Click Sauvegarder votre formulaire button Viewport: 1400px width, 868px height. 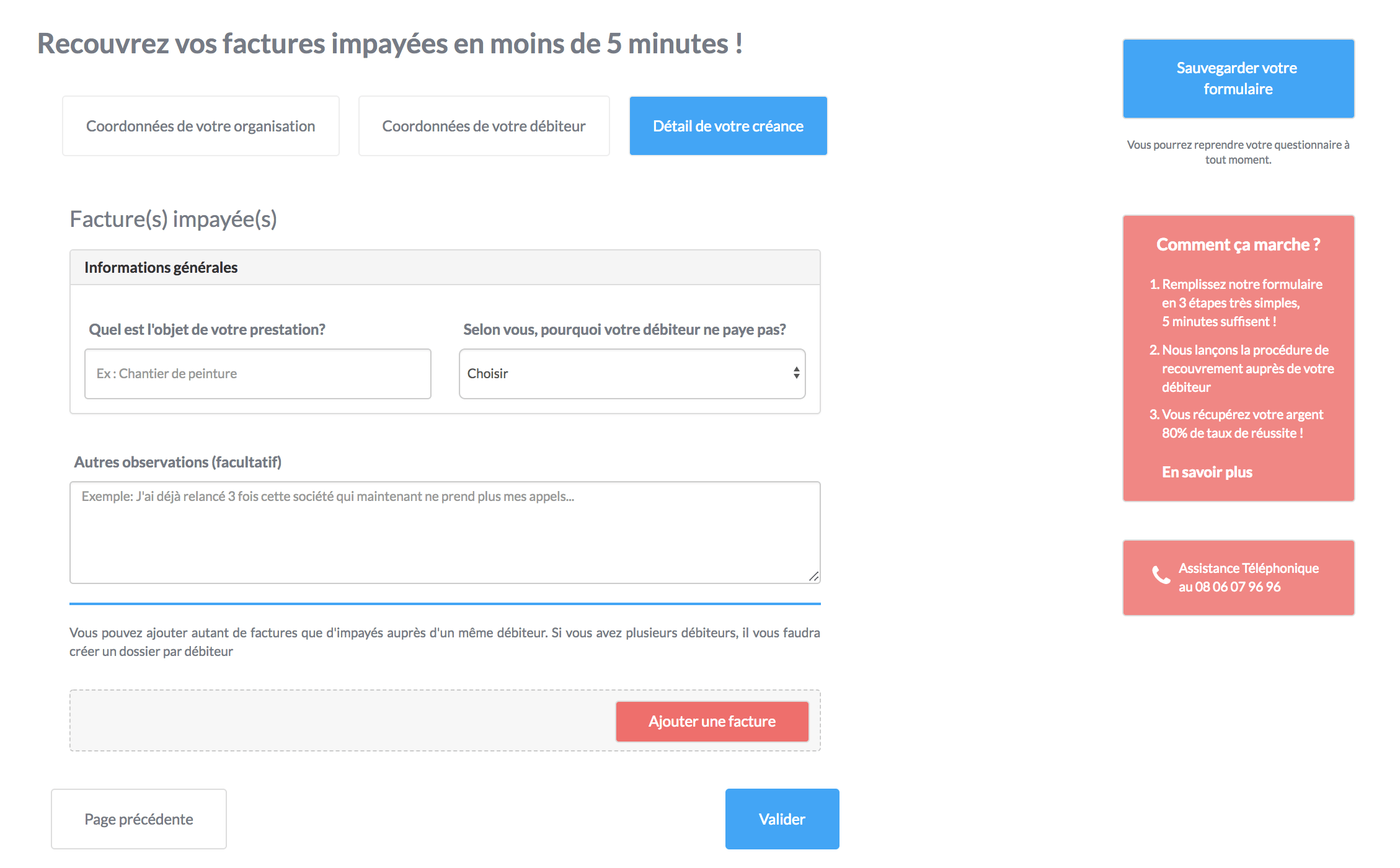click(1238, 79)
